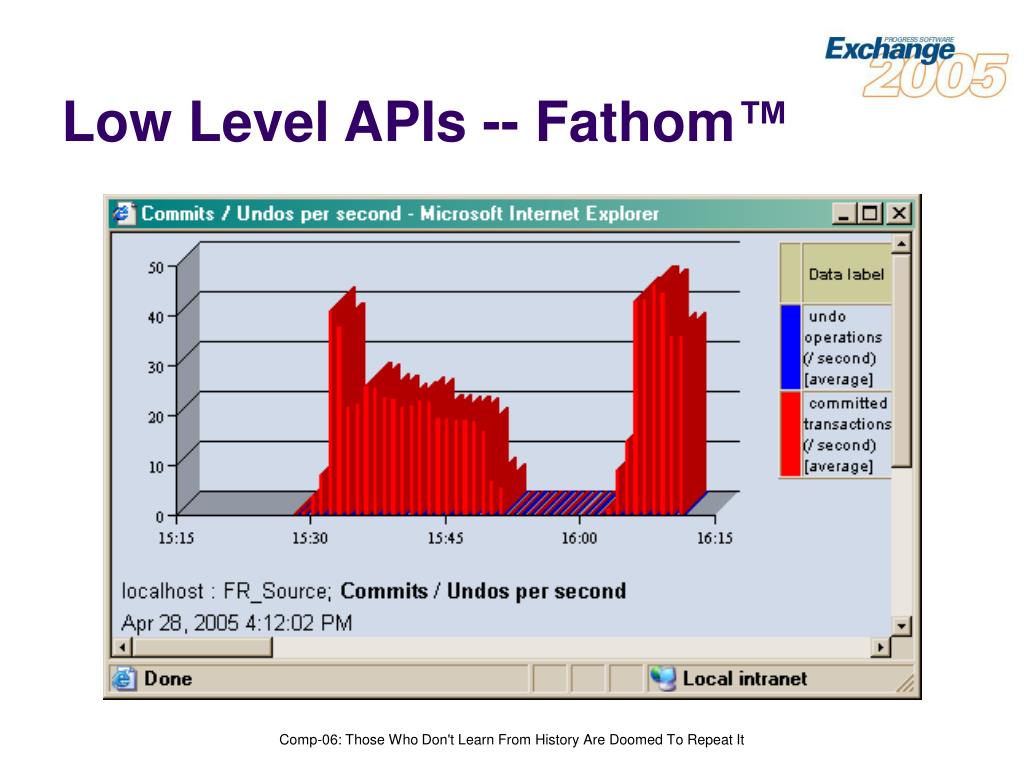Select the committed transactions legend text
Screen dimensions: 1024x768
coord(847,434)
